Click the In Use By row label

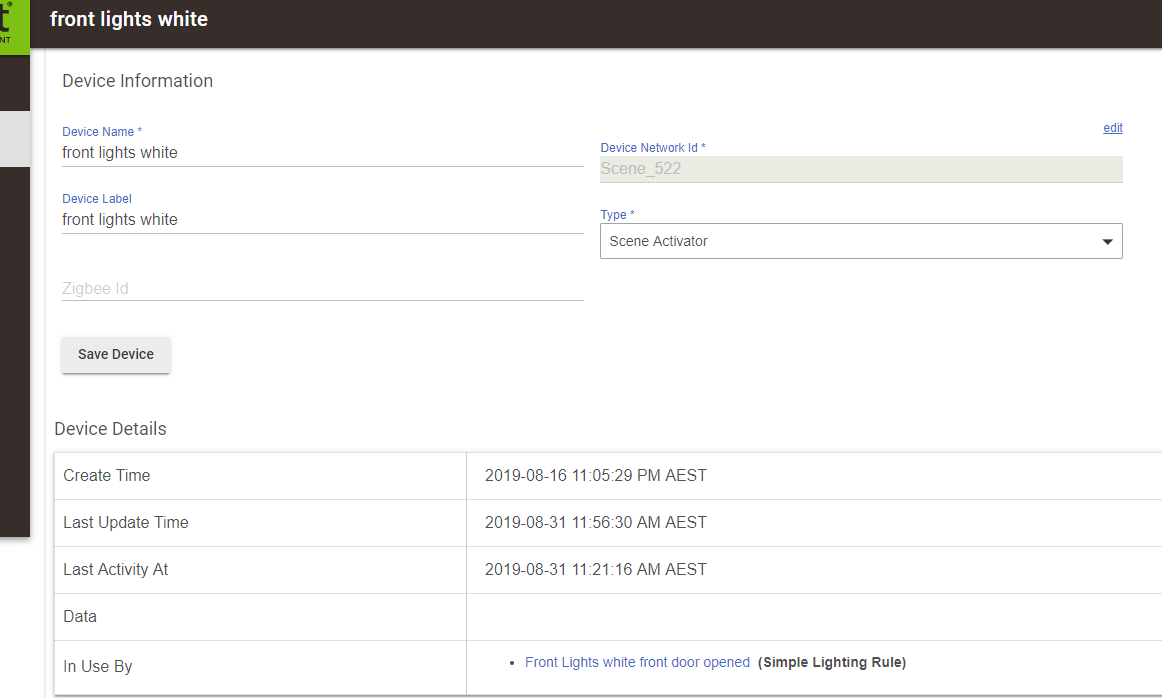tap(98, 667)
